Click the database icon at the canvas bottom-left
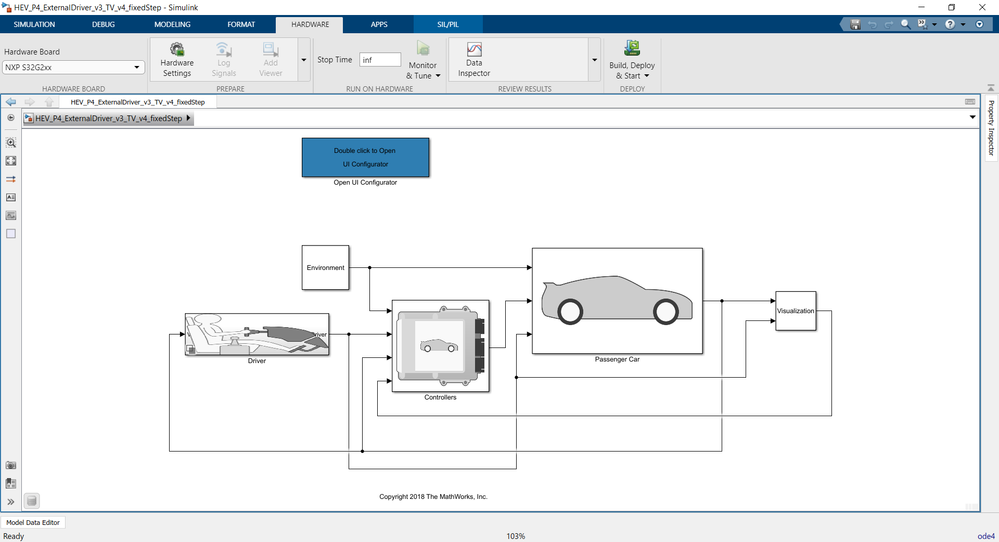999x542 pixels. click(x=32, y=501)
